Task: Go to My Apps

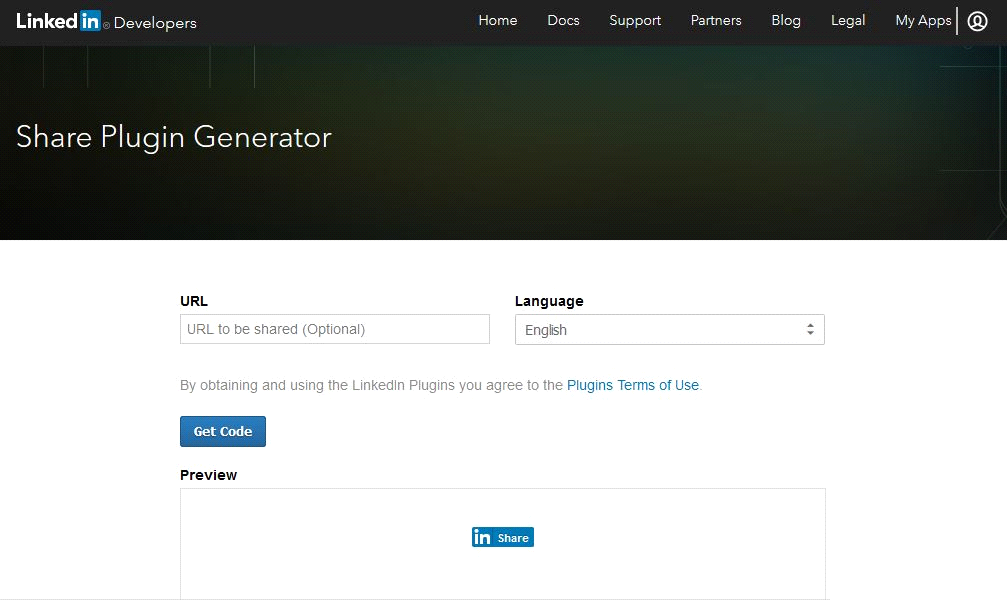Action: 922,21
